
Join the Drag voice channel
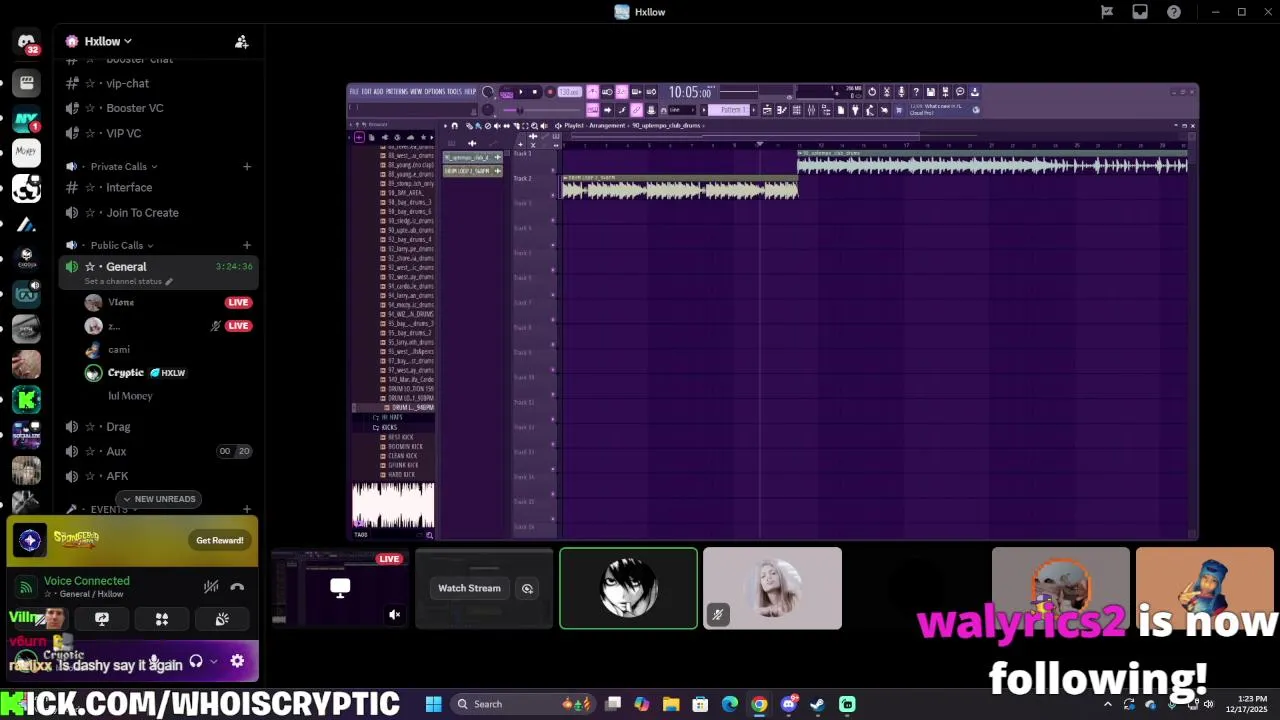118,426
